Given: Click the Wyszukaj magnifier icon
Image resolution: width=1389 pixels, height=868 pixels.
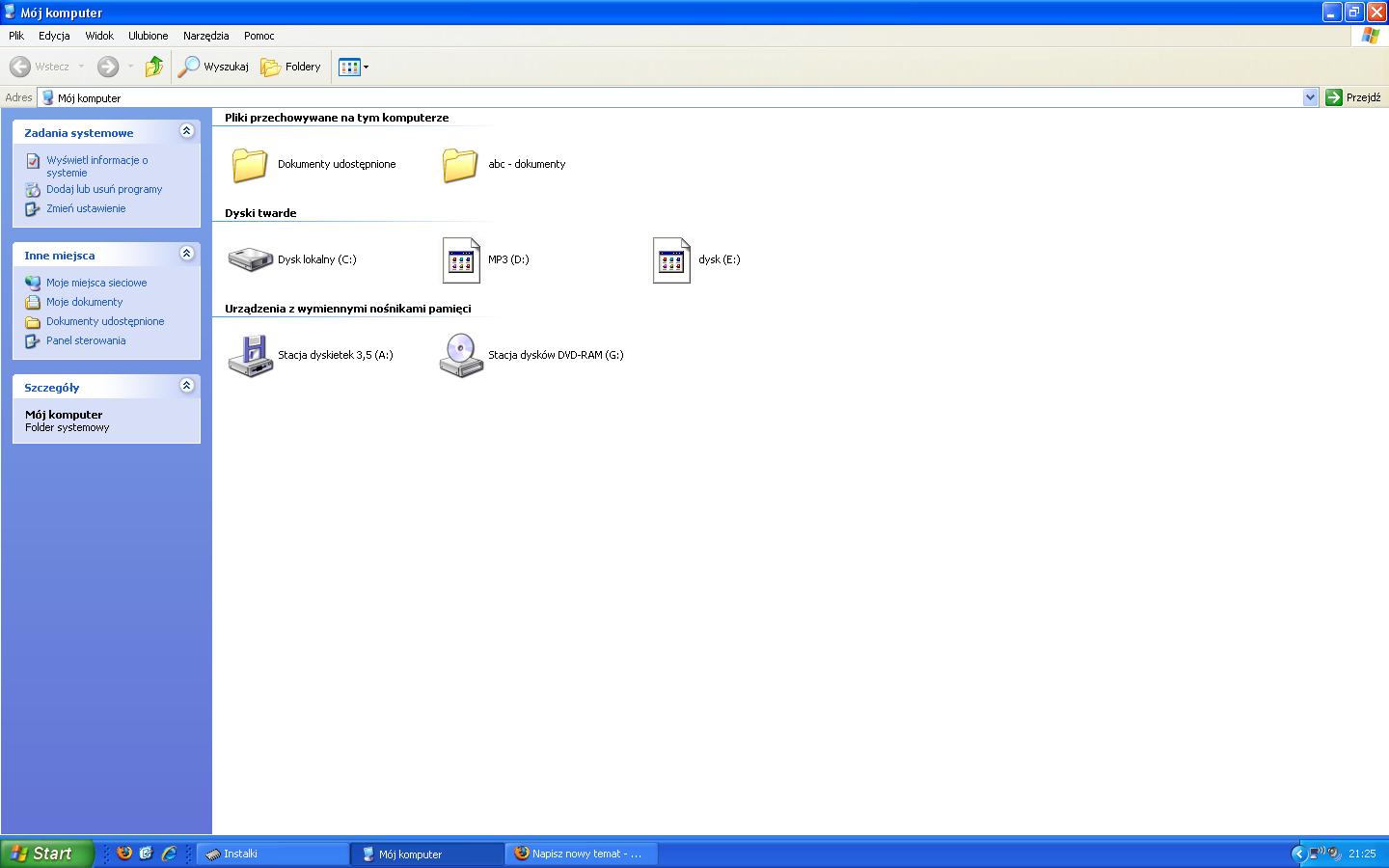Looking at the screenshot, I should pyautogui.click(x=189, y=67).
